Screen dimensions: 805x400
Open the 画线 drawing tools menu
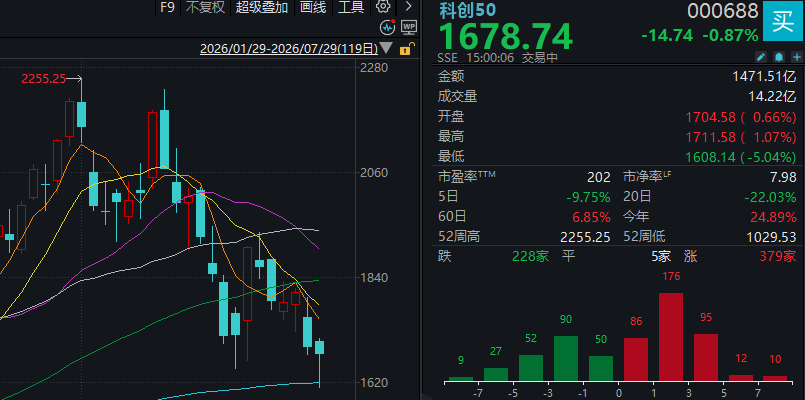(313, 7)
